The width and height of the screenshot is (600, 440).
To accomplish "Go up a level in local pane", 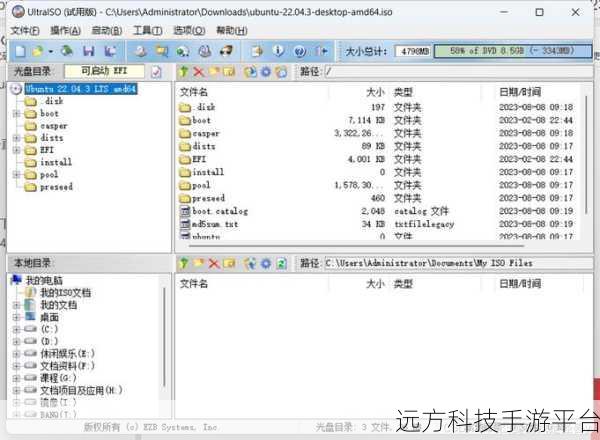I will pos(184,263).
